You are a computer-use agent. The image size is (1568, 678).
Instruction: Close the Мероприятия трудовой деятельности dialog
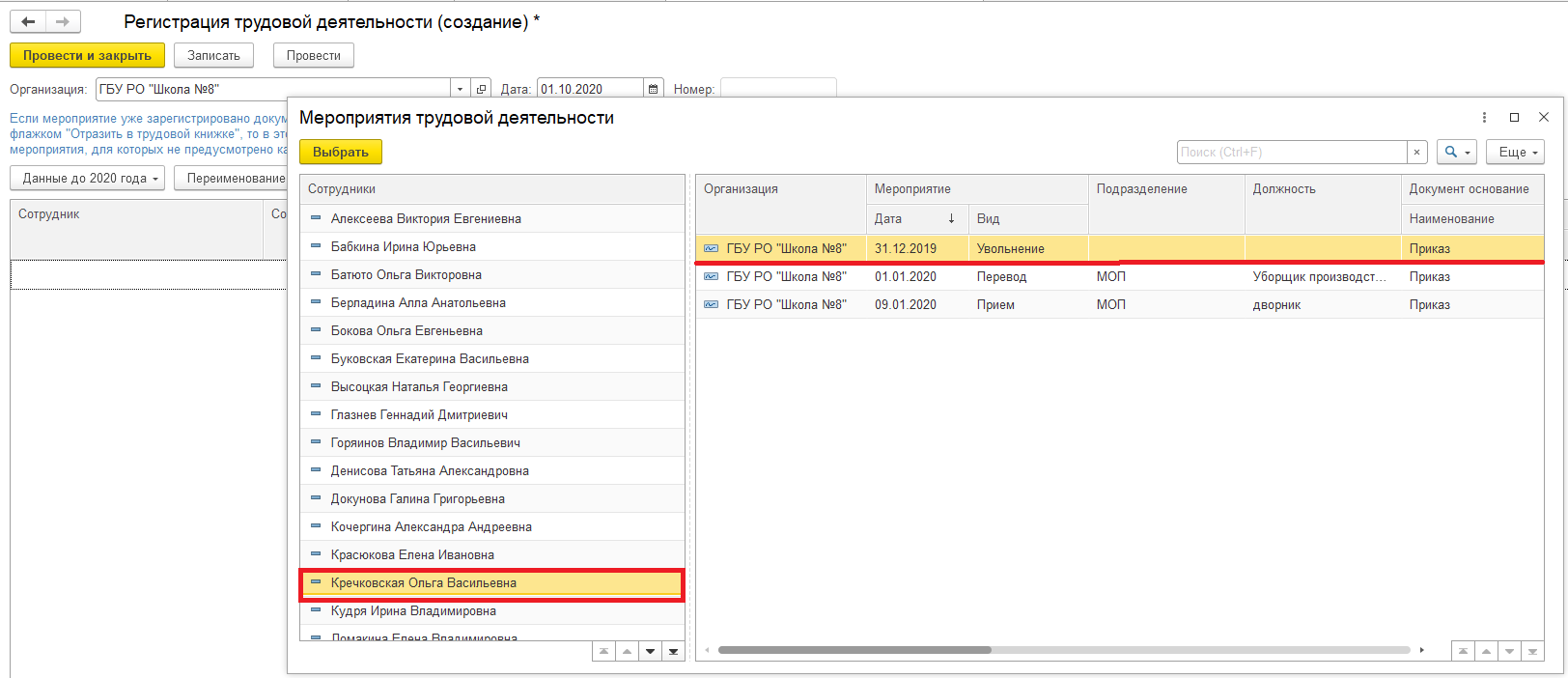(x=1543, y=117)
